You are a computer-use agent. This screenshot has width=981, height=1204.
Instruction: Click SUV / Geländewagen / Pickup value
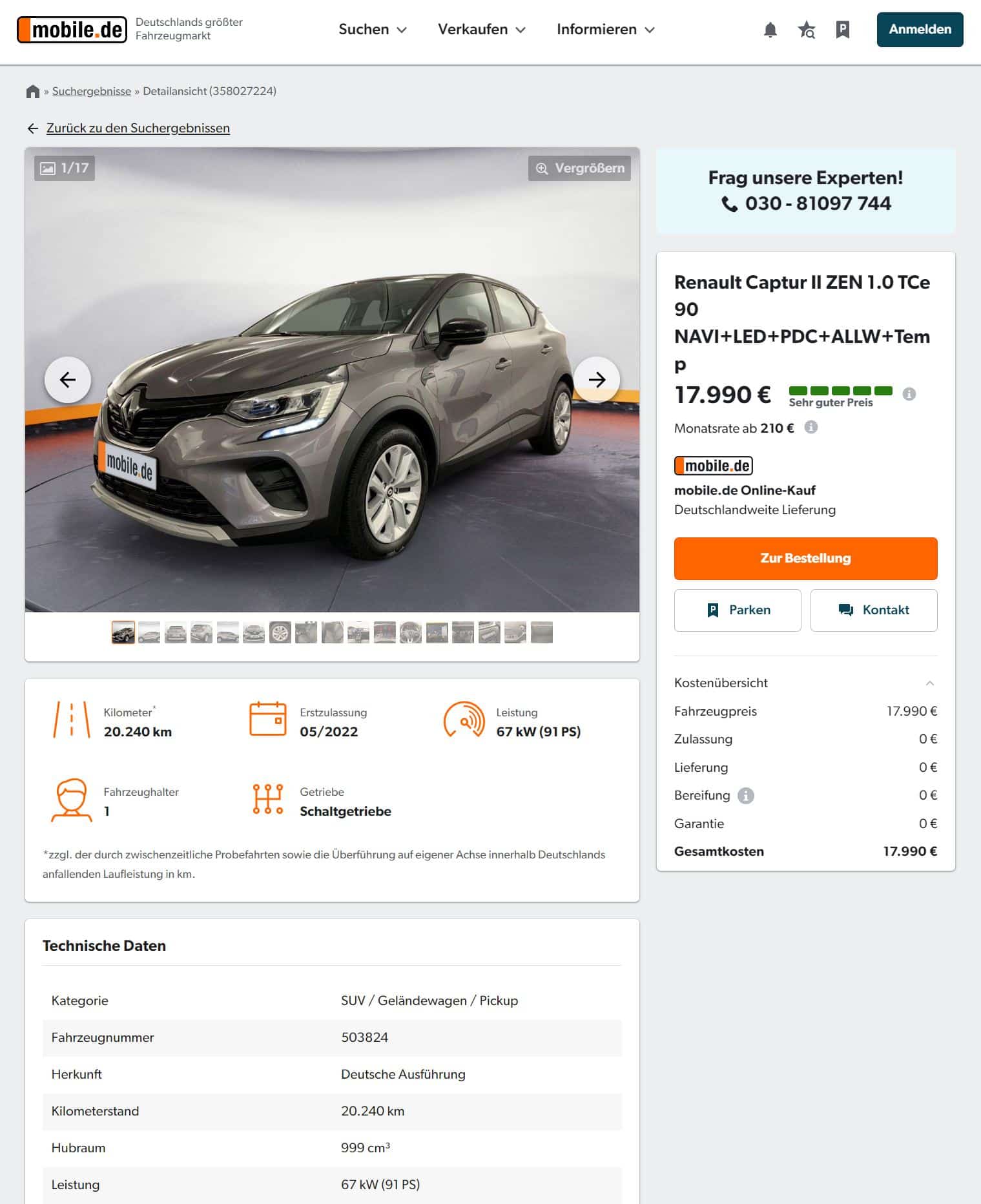coord(429,1001)
